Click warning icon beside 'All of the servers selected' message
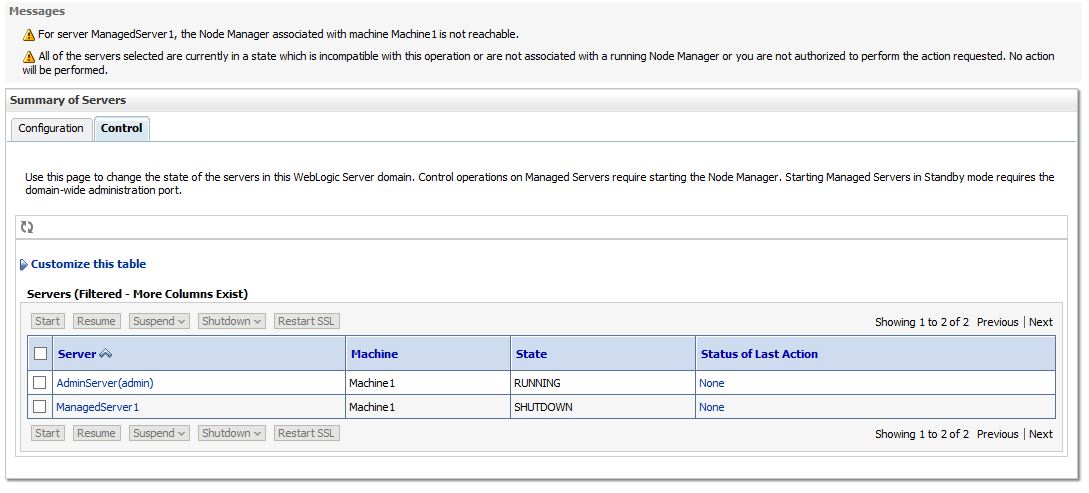This screenshot has width=1089, height=493. coord(28,57)
